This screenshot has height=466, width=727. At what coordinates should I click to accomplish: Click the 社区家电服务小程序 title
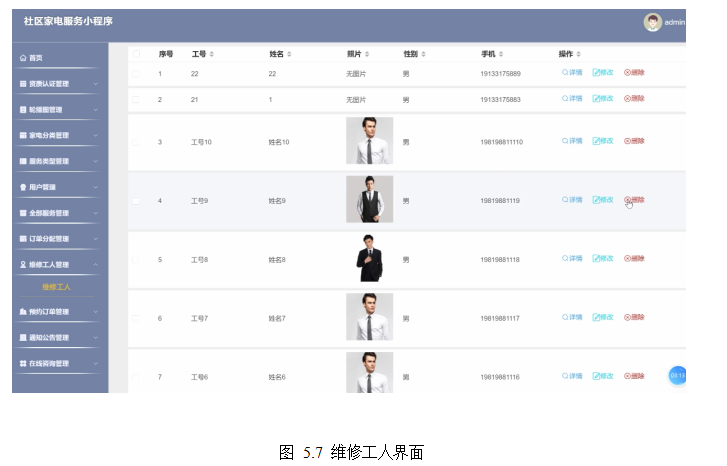click(x=68, y=21)
